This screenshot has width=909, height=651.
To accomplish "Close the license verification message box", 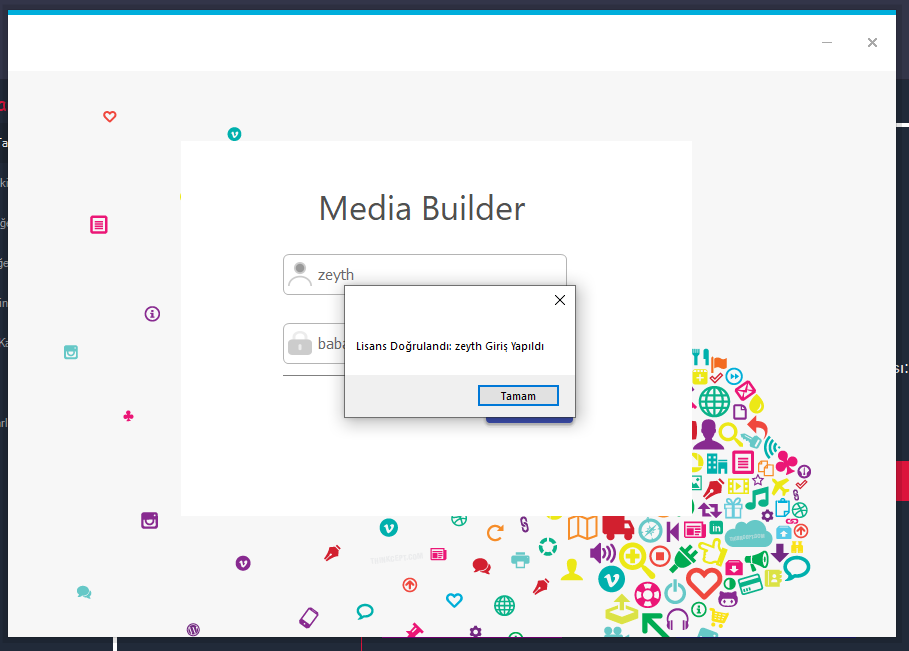I will click(x=559, y=300).
